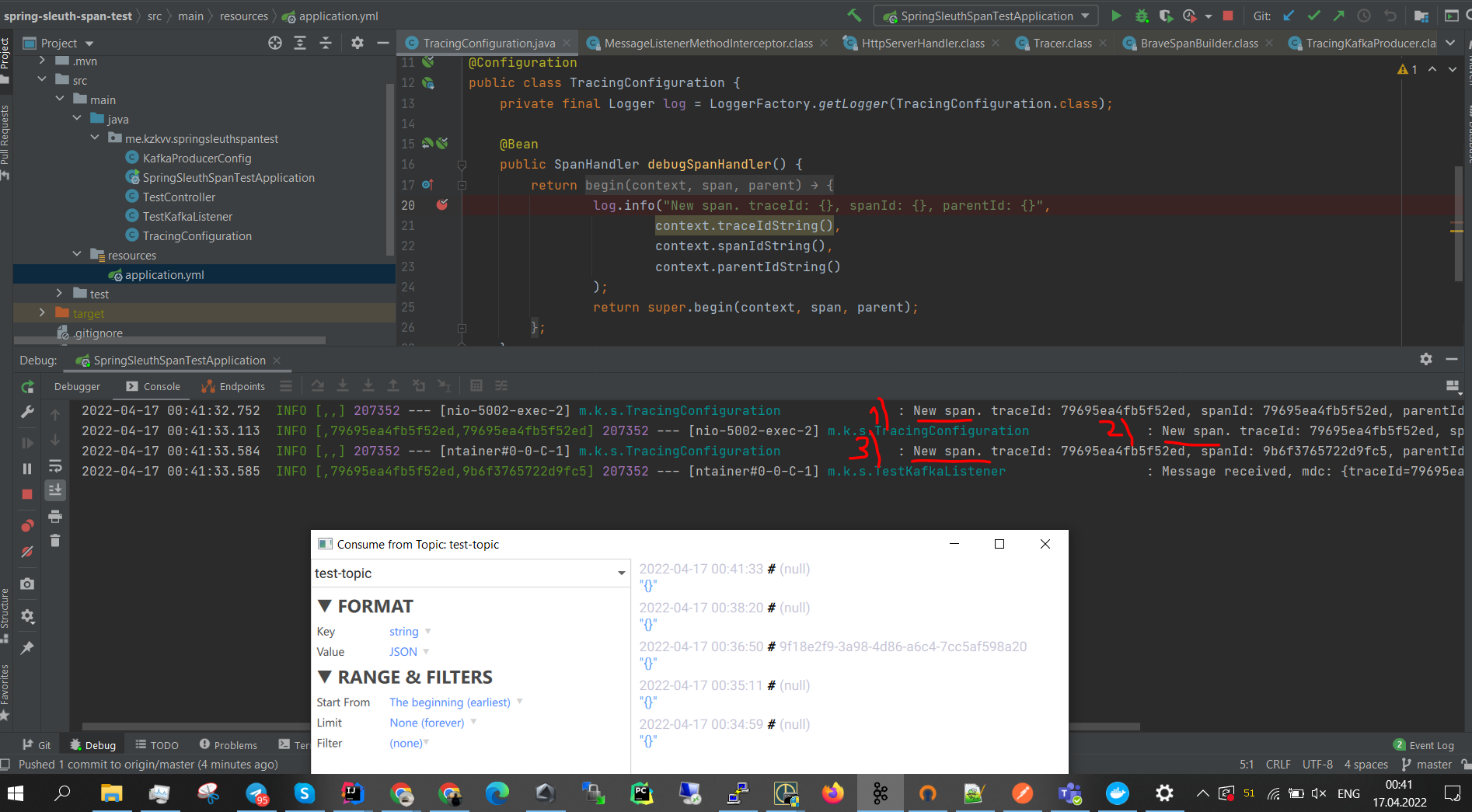
Task: Toggle the breakpoint on line 20
Action: click(442, 205)
